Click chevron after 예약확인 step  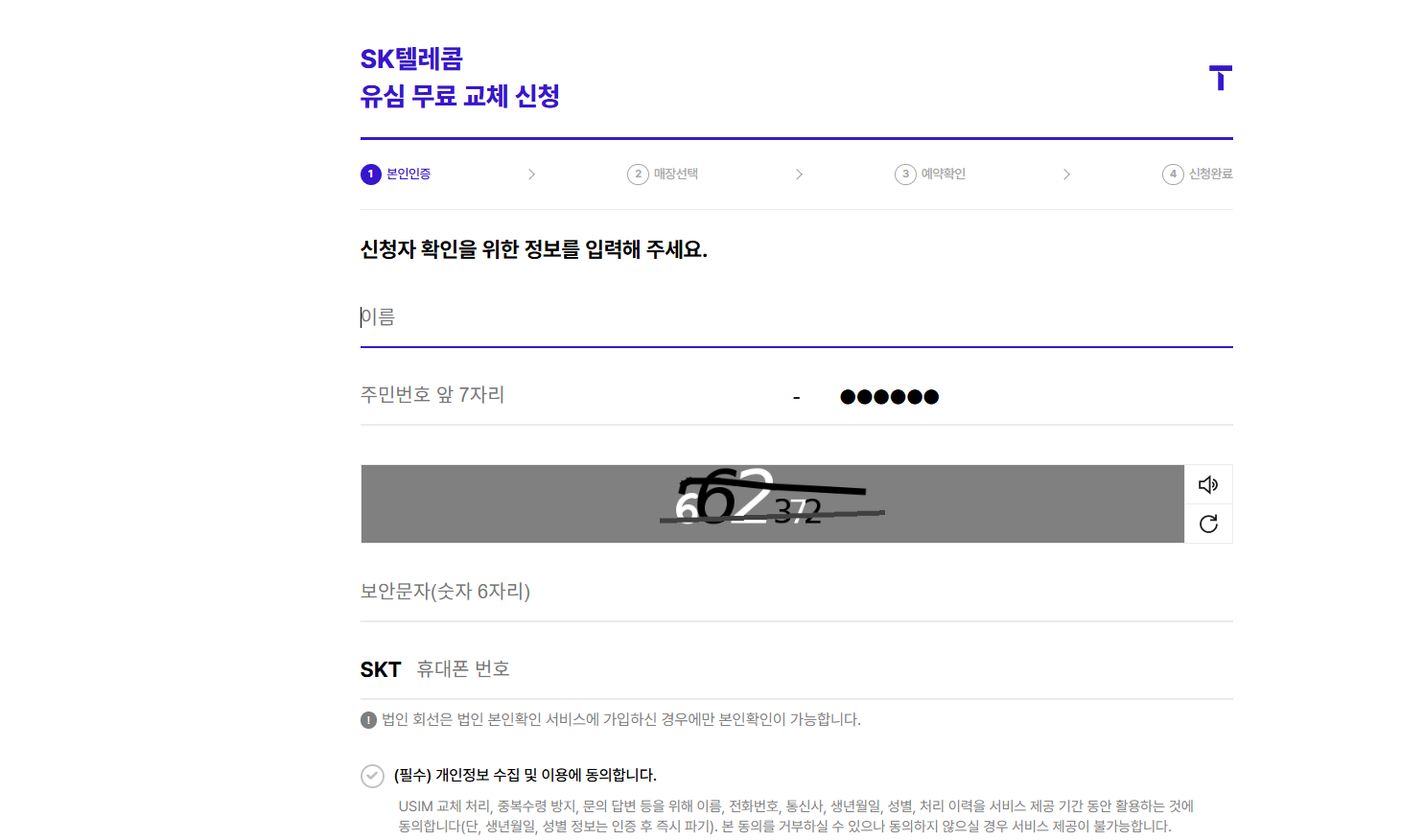(1066, 175)
